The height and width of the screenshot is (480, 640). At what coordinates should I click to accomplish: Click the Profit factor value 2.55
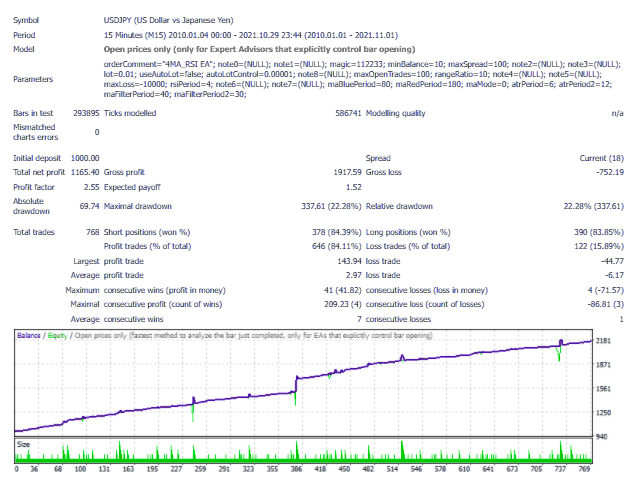91,187
